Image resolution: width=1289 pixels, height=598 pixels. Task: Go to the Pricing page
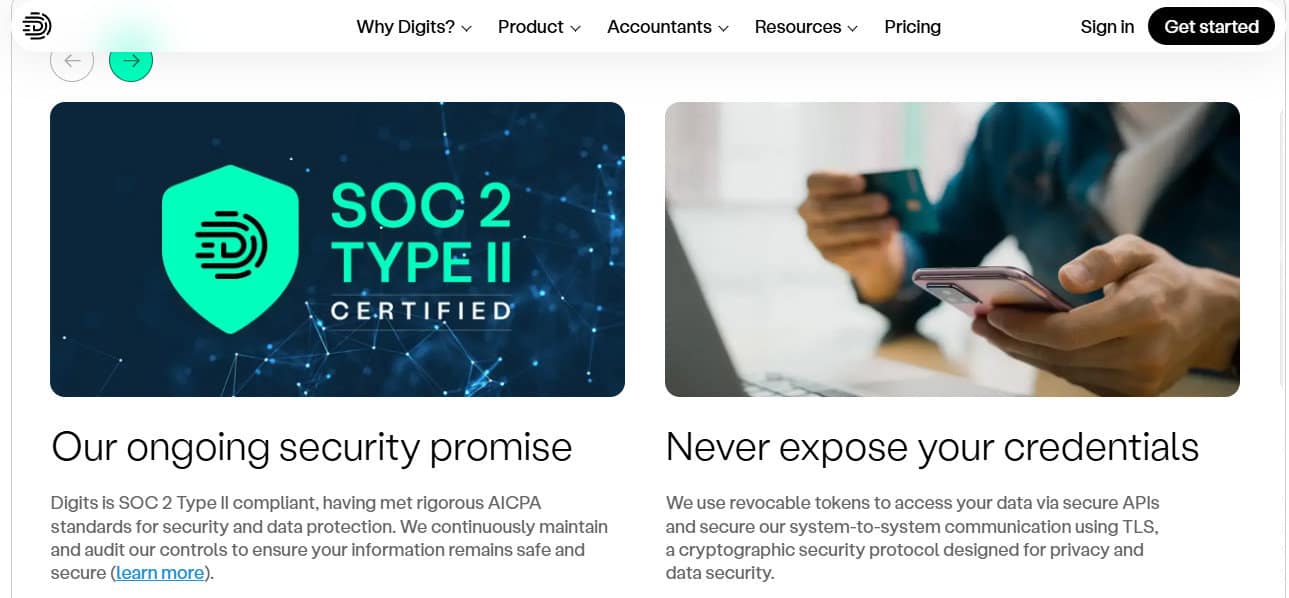click(x=912, y=27)
